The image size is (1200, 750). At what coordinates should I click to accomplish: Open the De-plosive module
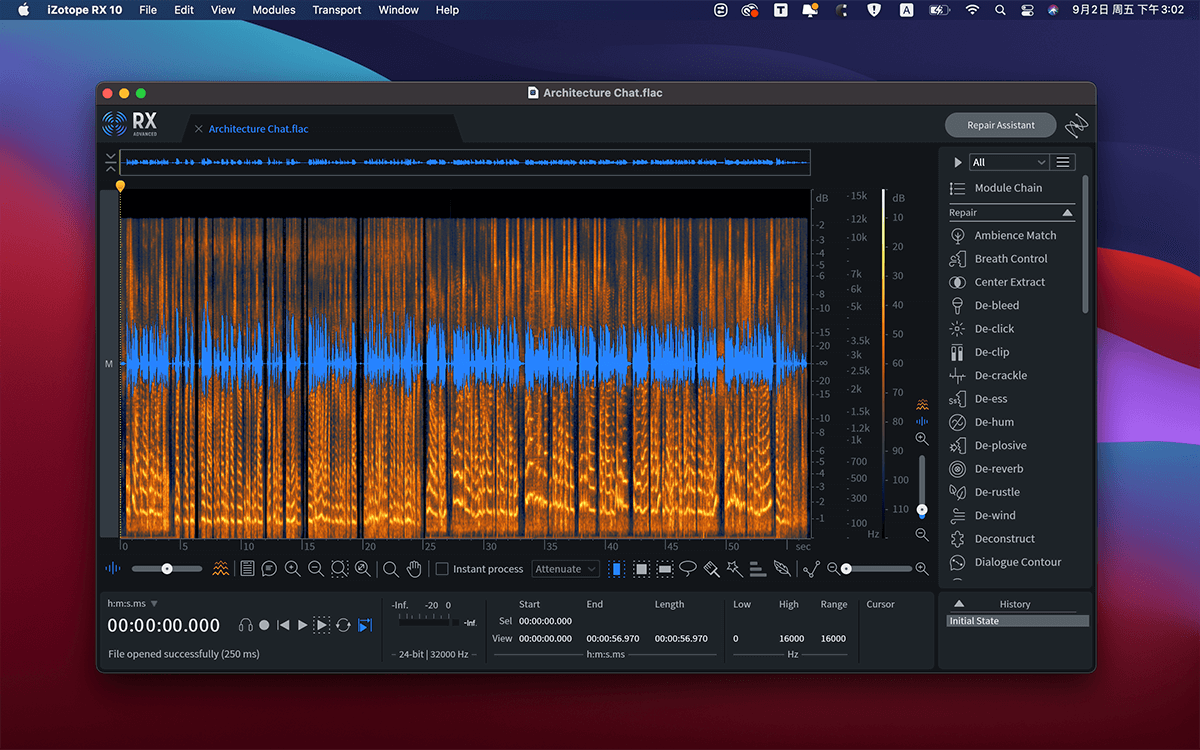(988, 446)
